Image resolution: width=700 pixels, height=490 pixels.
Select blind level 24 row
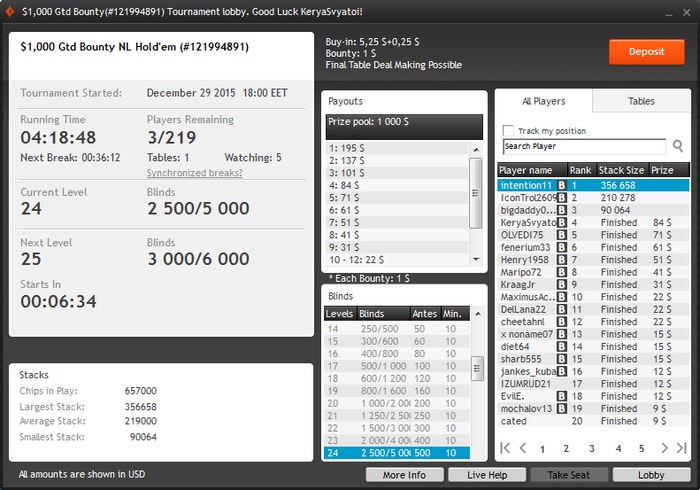(397, 453)
